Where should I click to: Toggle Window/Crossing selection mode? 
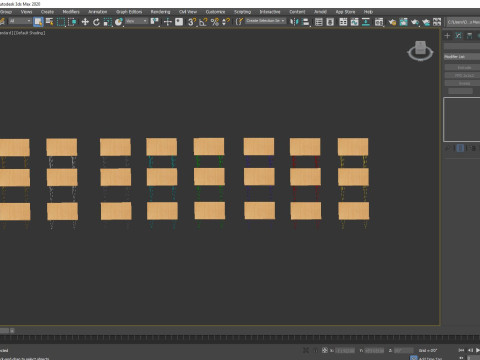[72, 22]
